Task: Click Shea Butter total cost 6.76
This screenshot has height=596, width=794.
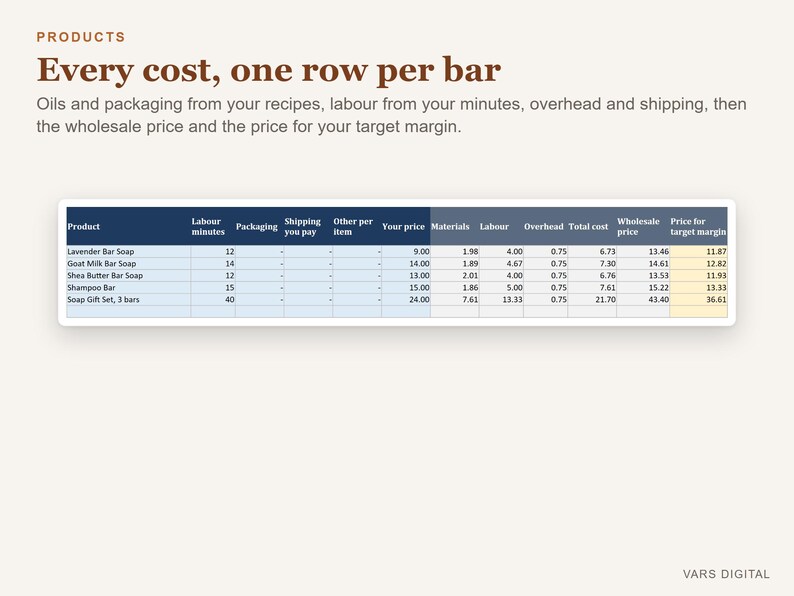Action: [592, 276]
